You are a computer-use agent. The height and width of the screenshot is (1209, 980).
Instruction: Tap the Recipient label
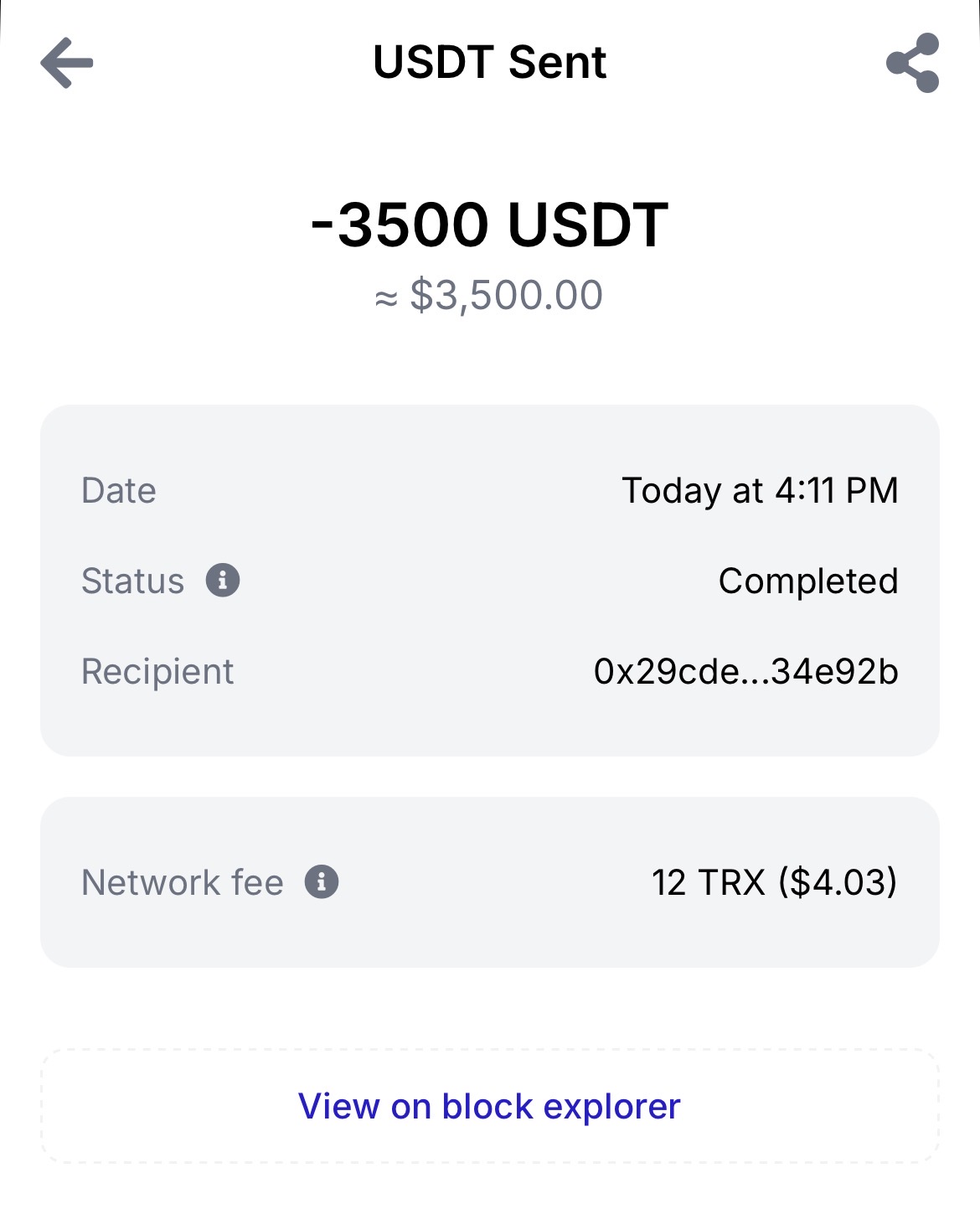click(x=157, y=671)
